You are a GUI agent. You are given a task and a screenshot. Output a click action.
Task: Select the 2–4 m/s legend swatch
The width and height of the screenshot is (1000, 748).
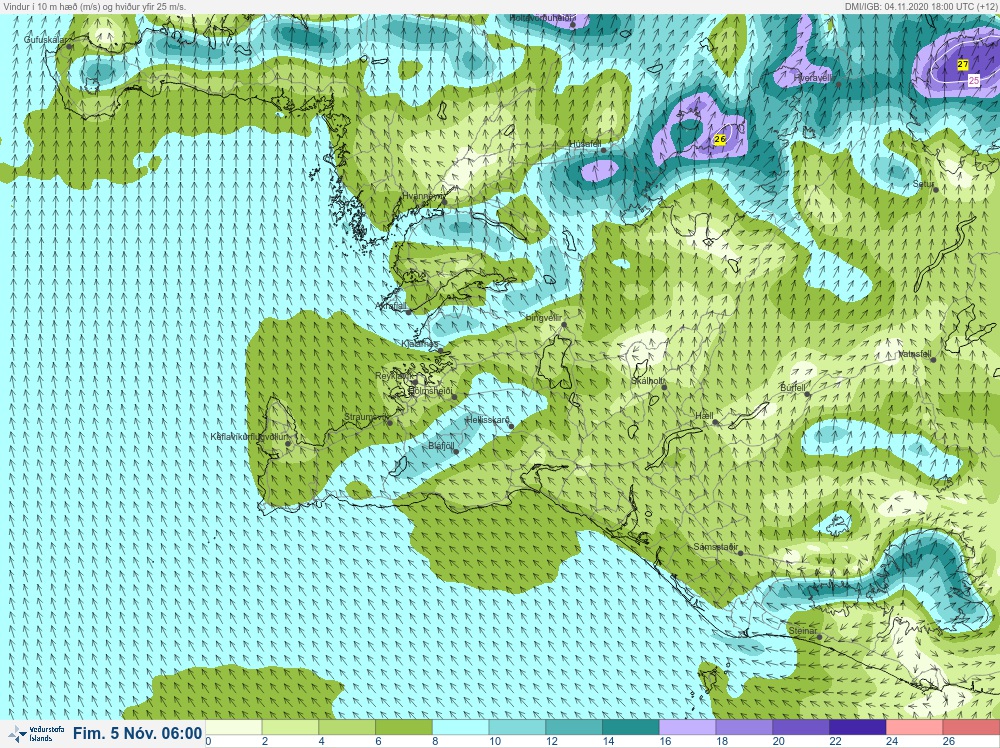click(x=290, y=728)
